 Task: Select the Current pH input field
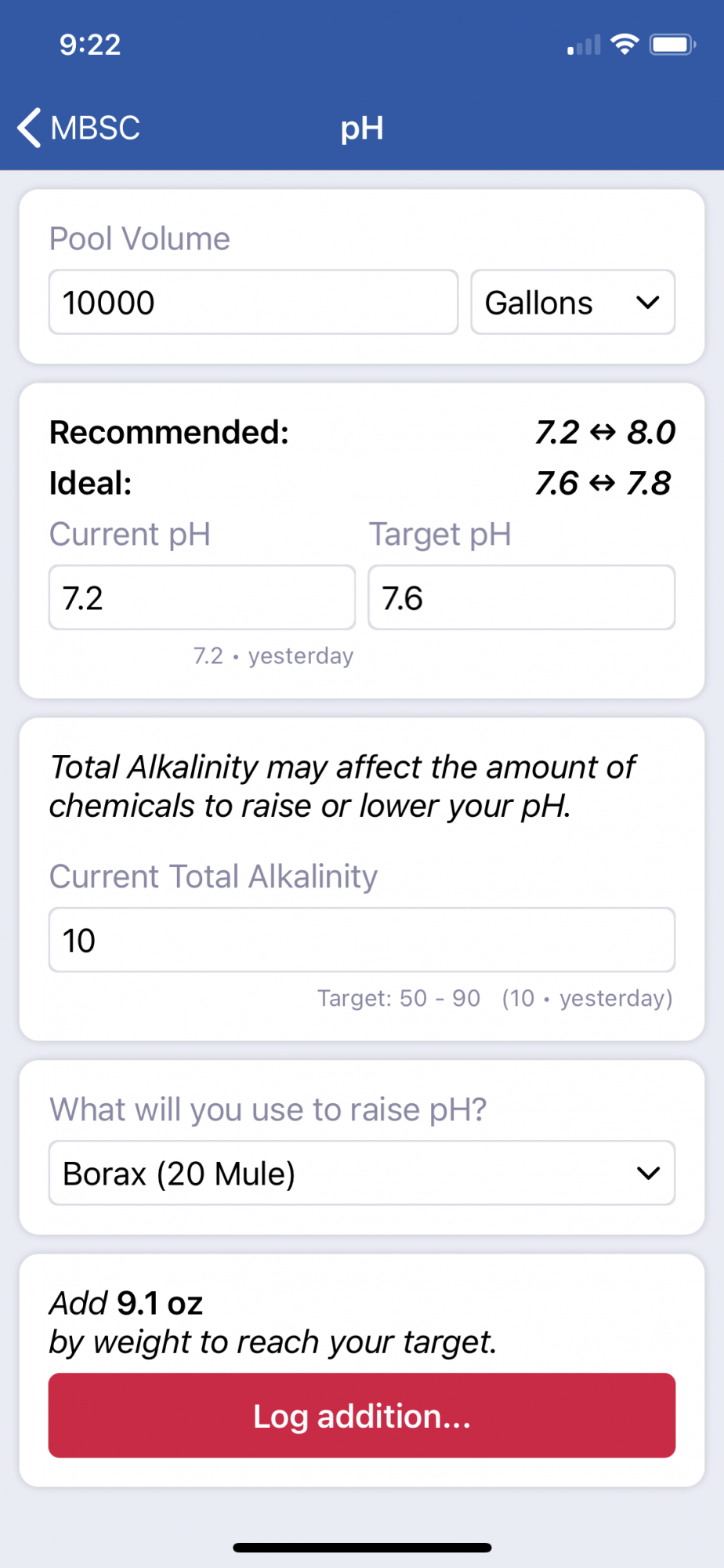click(202, 597)
